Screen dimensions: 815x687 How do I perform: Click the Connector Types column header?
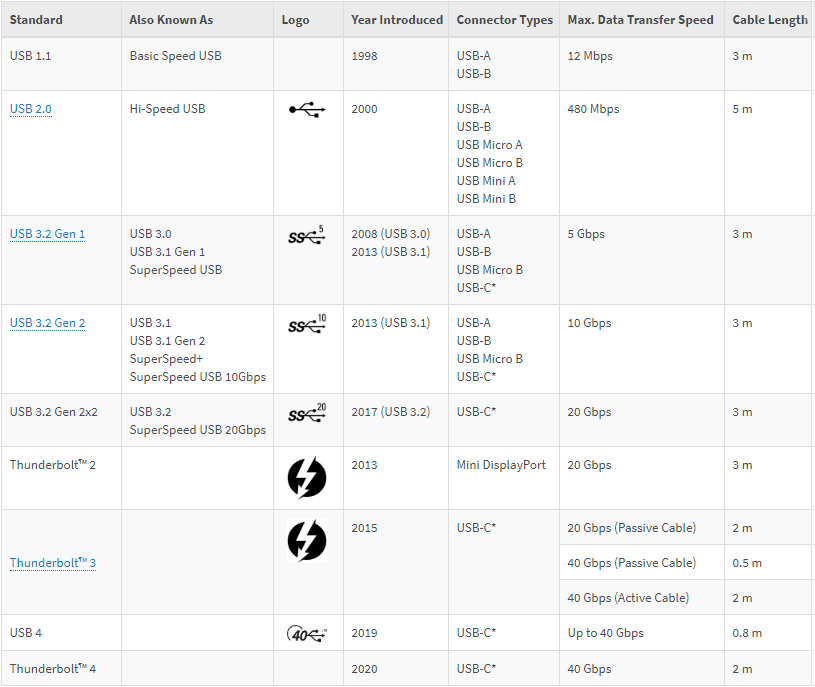coord(504,20)
